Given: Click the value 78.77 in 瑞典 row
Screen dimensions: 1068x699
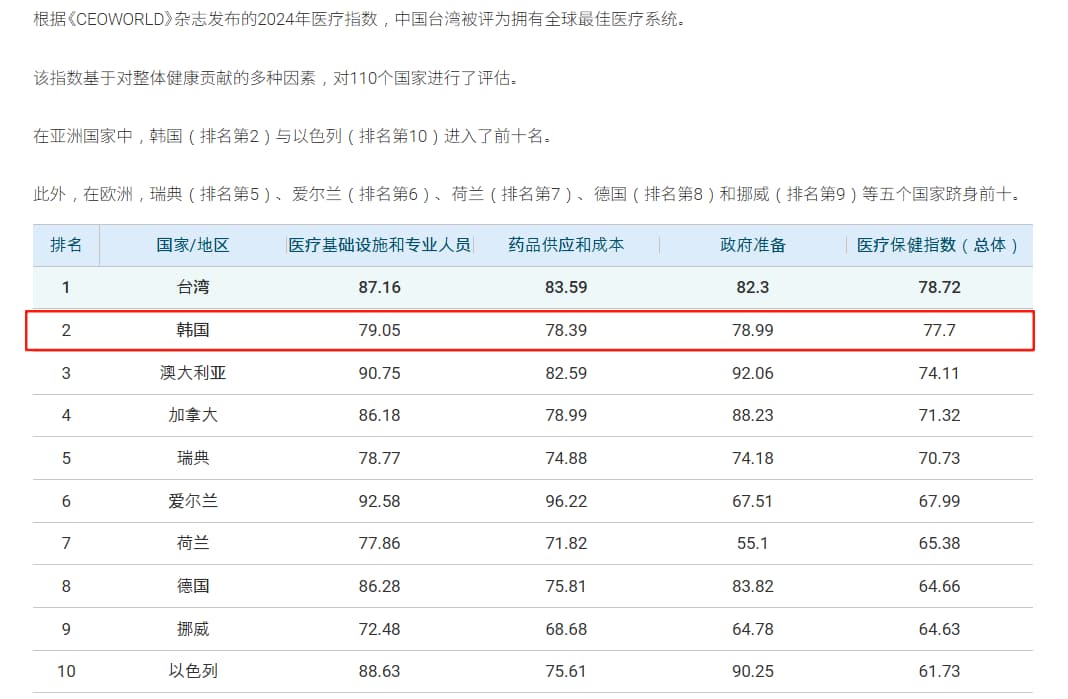Looking at the screenshot, I should [x=379, y=459].
